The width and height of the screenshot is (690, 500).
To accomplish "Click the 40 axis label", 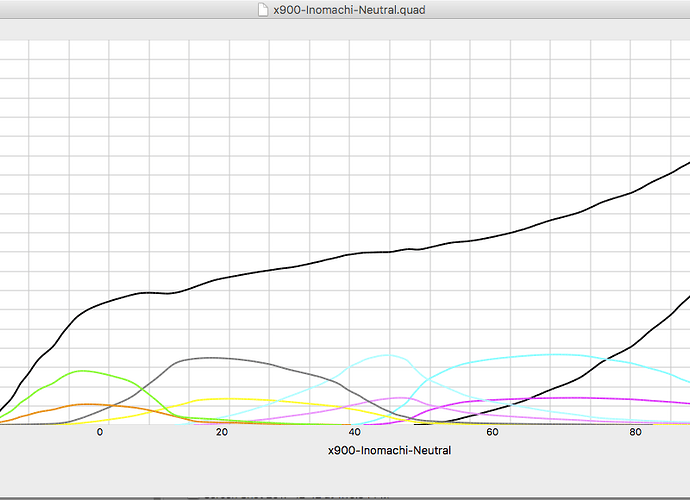I will (x=354, y=433).
